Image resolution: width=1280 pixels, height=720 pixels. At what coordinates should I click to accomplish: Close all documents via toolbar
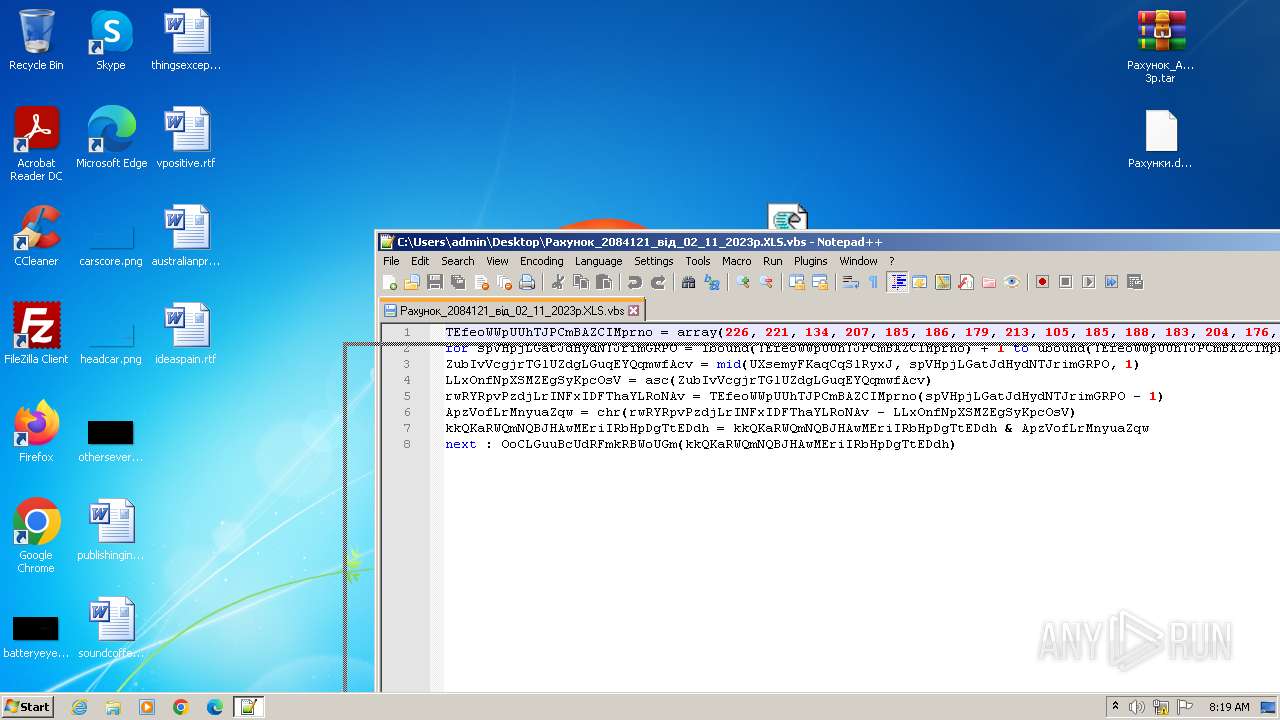point(504,282)
